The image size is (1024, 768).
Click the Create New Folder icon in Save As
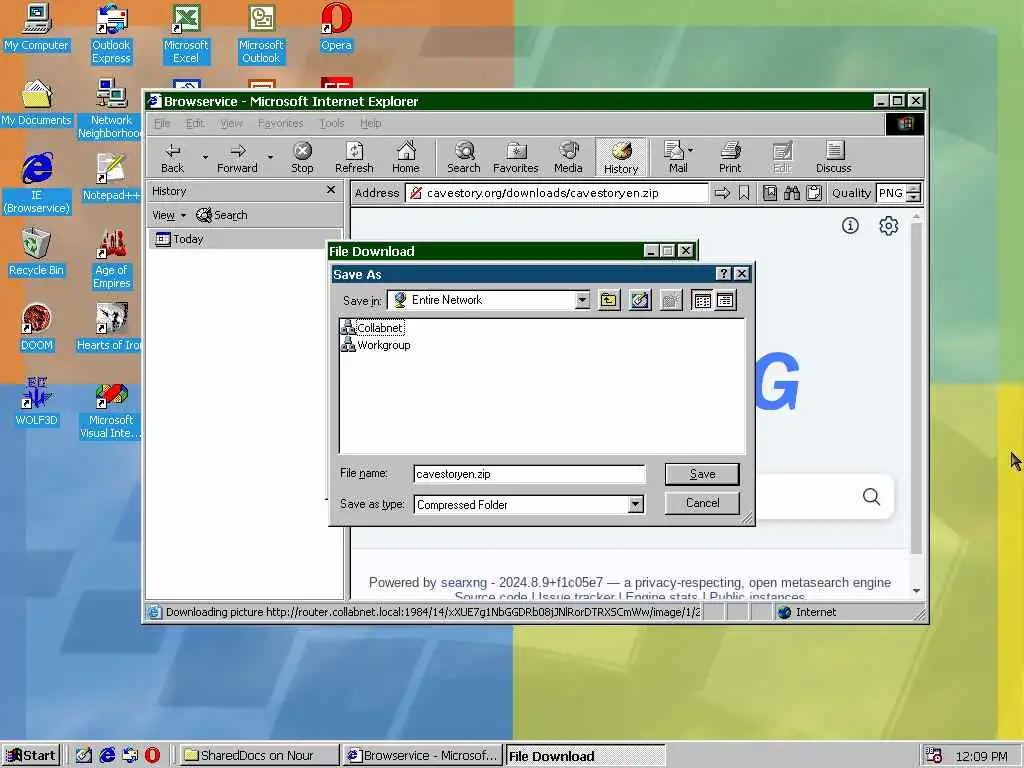point(671,300)
